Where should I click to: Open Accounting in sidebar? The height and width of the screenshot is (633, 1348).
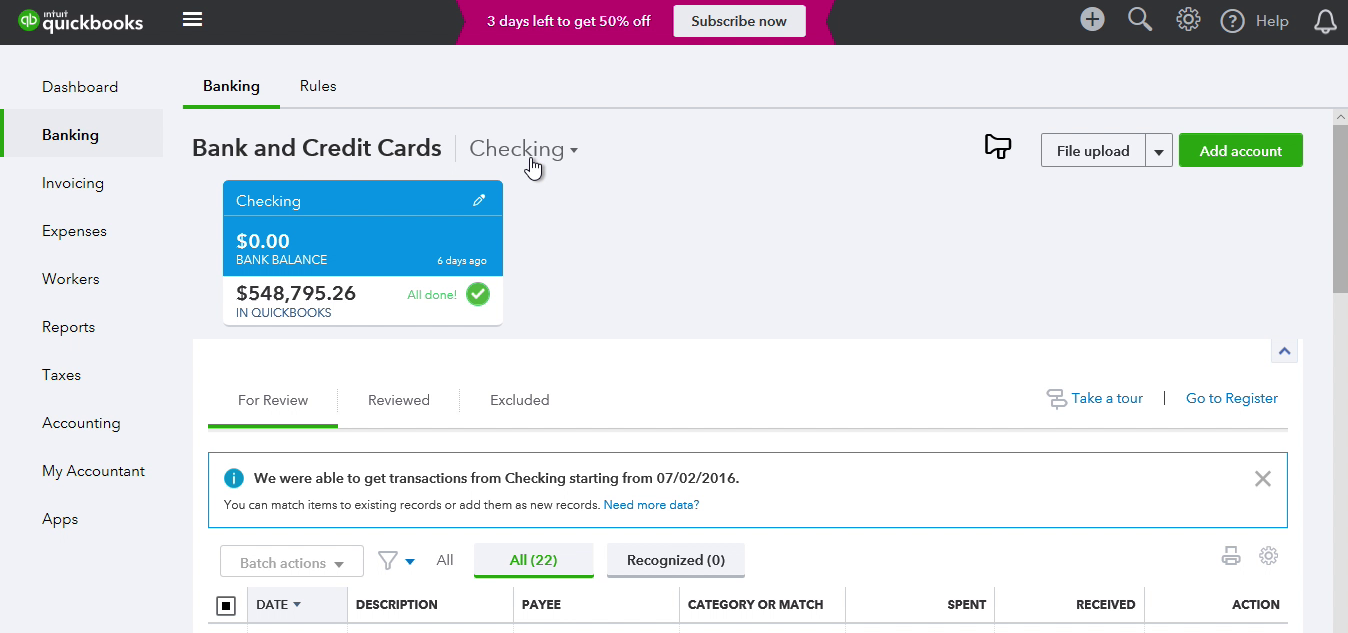(81, 423)
